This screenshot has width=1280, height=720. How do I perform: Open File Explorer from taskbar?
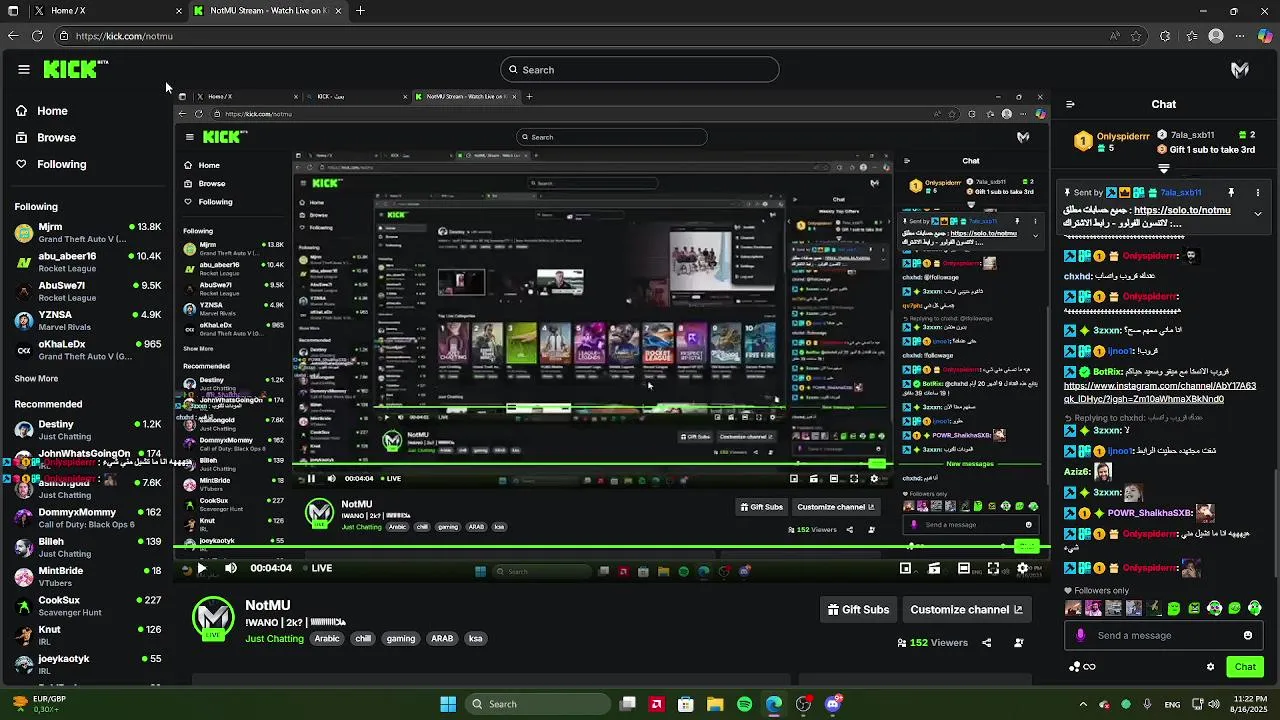pos(715,704)
